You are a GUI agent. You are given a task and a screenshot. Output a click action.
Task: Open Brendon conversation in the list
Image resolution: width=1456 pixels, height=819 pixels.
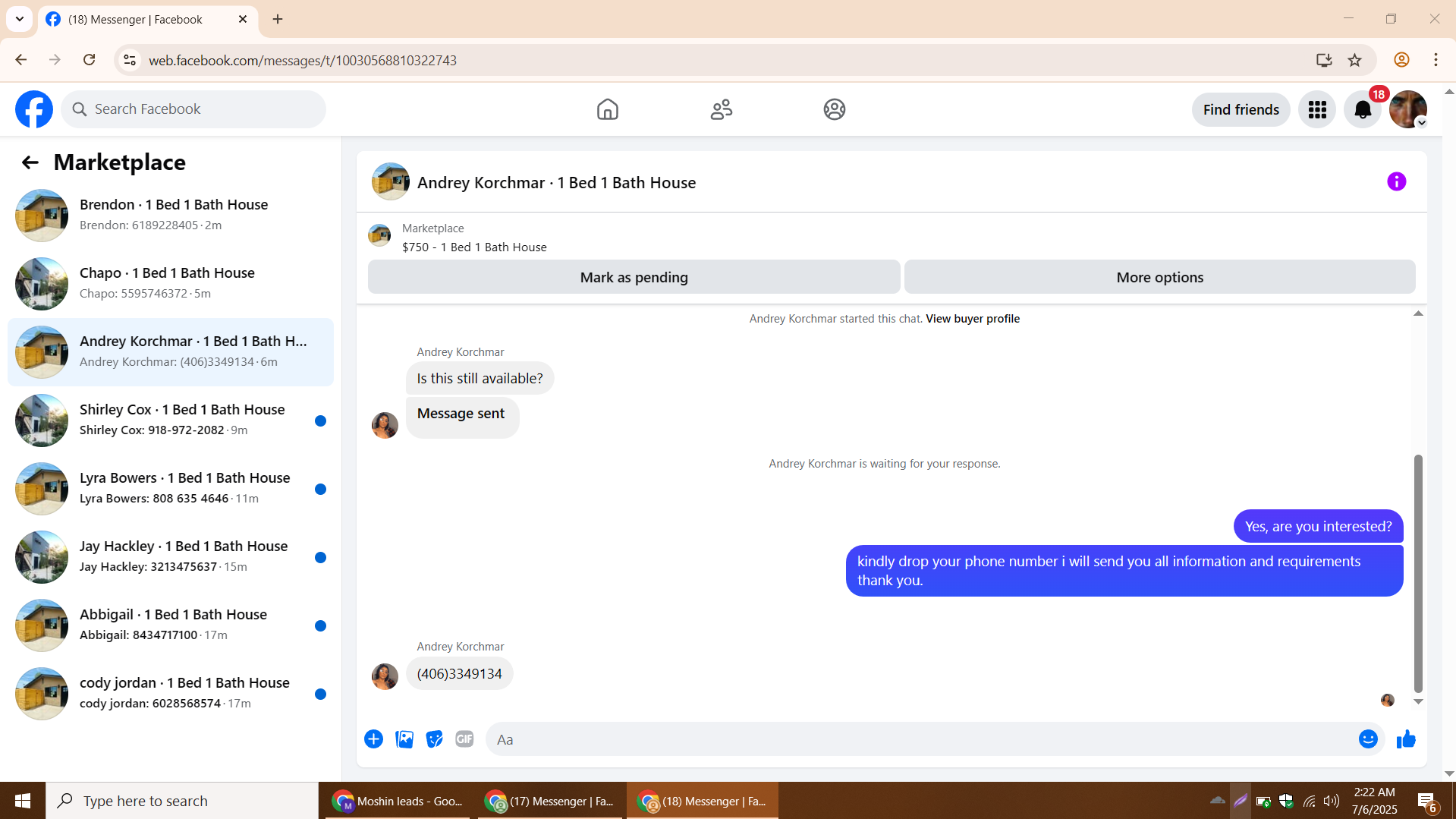(171, 216)
